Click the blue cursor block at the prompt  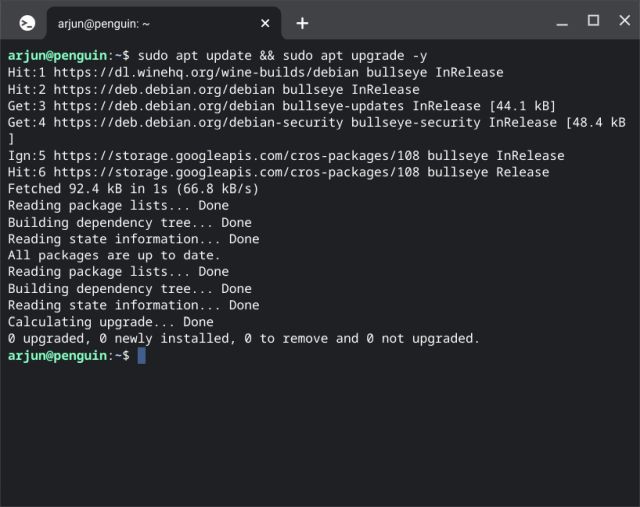142,355
